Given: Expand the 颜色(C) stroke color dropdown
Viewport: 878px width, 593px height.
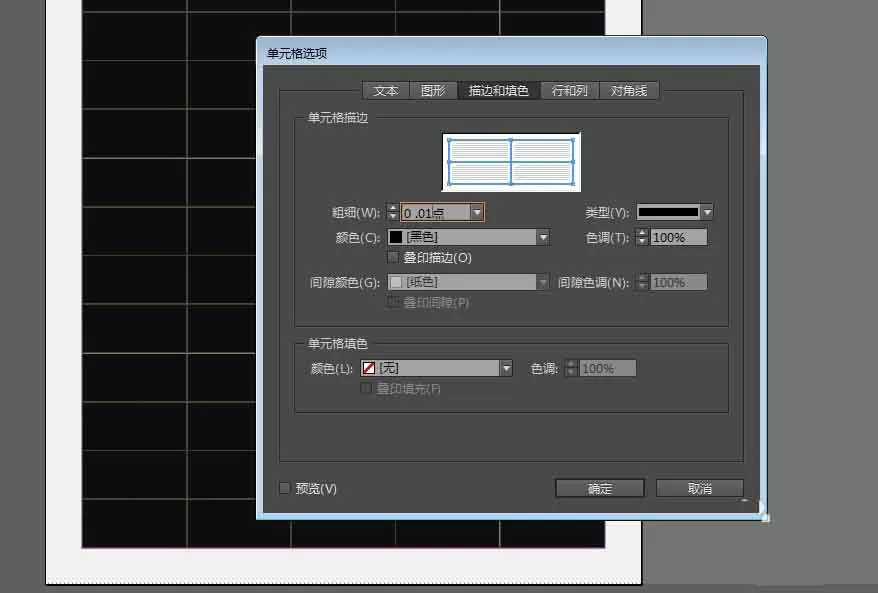Looking at the screenshot, I should point(543,237).
